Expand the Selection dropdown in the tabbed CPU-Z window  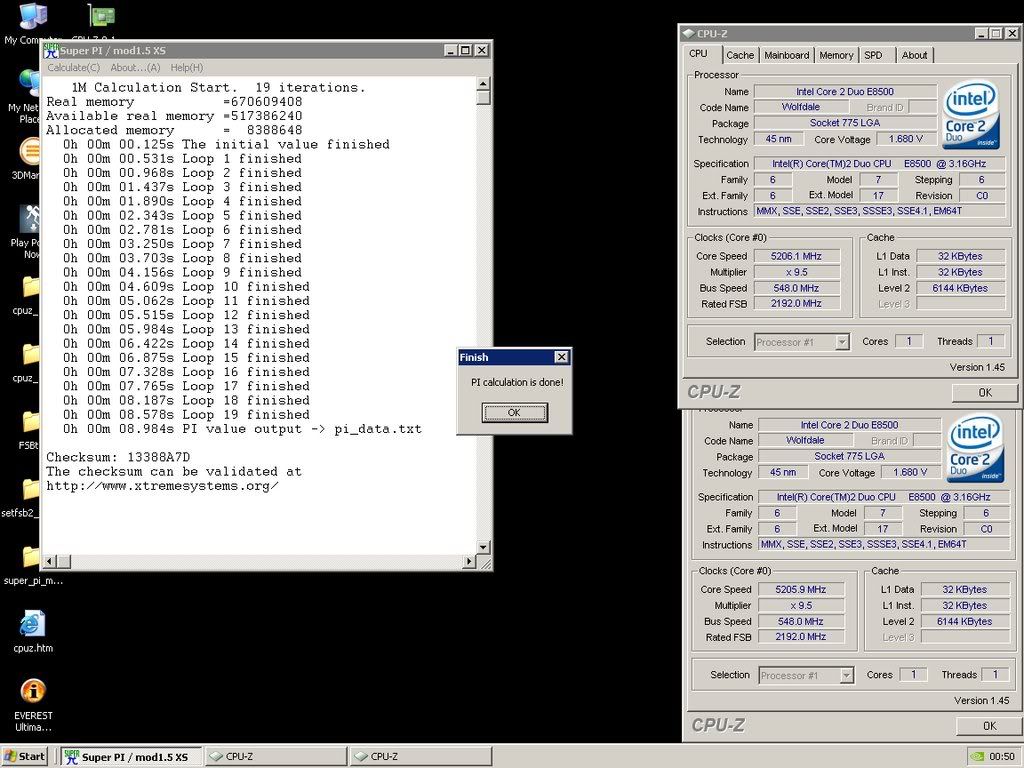pos(842,342)
